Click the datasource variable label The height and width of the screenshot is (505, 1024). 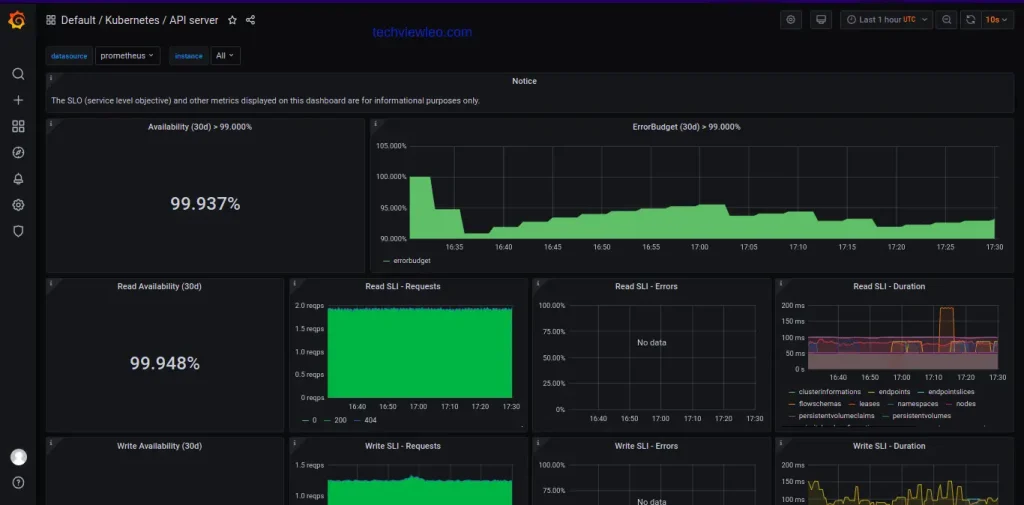click(69, 56)
